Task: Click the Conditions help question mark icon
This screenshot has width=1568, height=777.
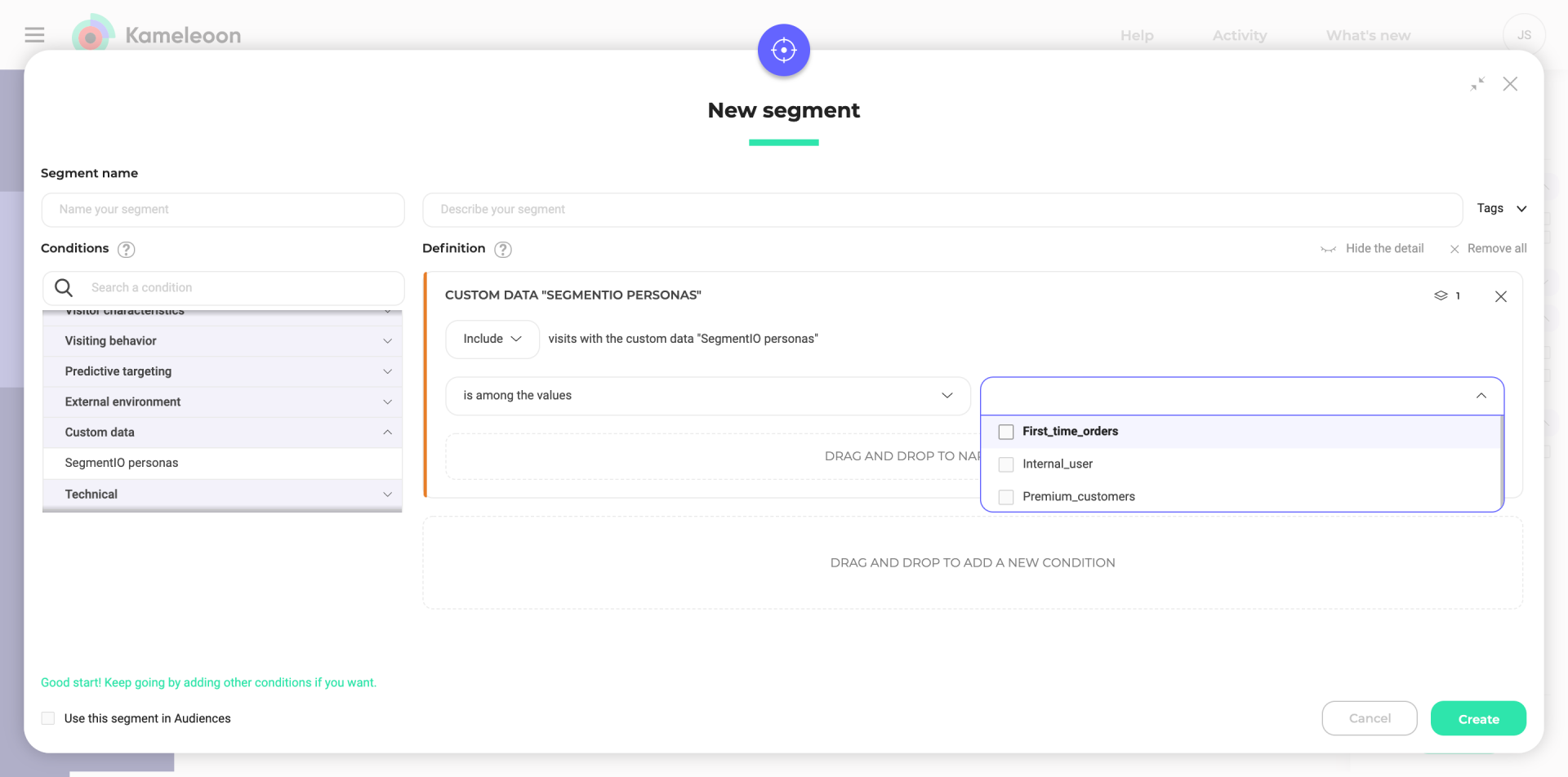Action: coord(126,250)
